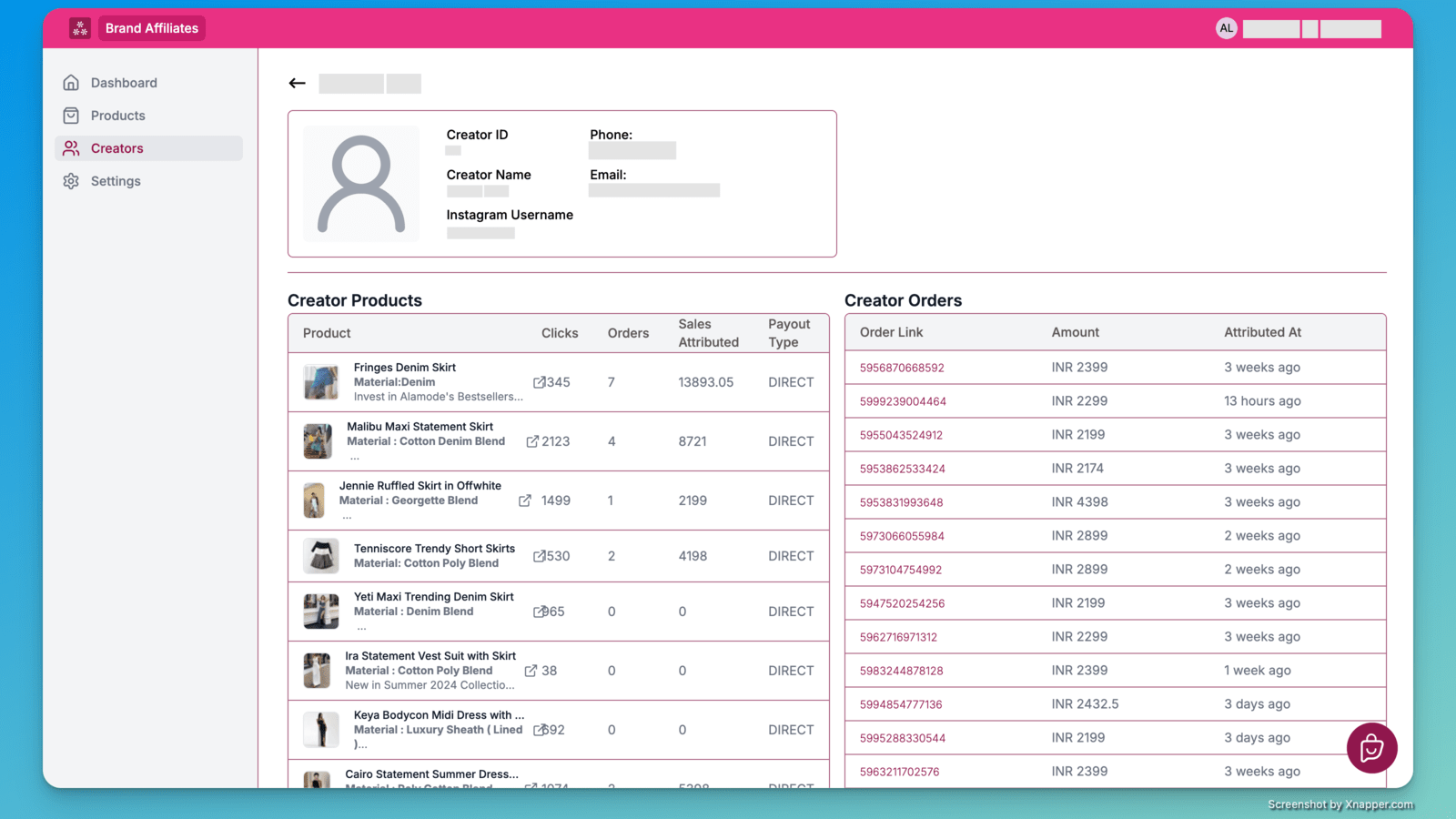The image size is (1456, 819).
Task: Click the Brand Affiliates title button
Action: point(151,28)
